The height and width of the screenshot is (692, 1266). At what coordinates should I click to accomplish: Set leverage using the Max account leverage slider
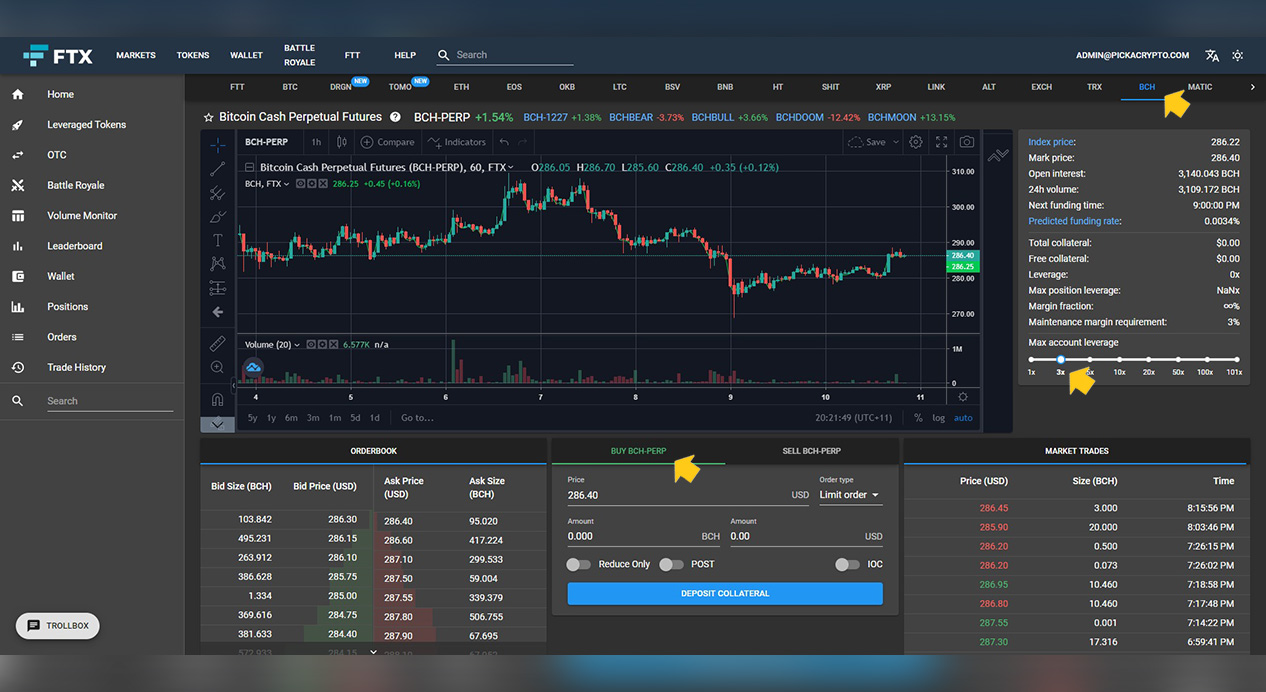[x=1061, y=358]
